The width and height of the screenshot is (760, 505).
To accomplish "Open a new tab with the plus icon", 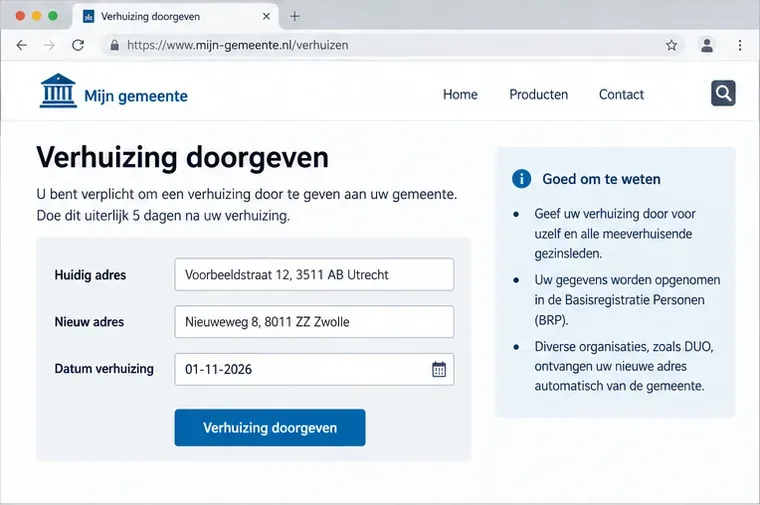I will [x=295, y=16].
